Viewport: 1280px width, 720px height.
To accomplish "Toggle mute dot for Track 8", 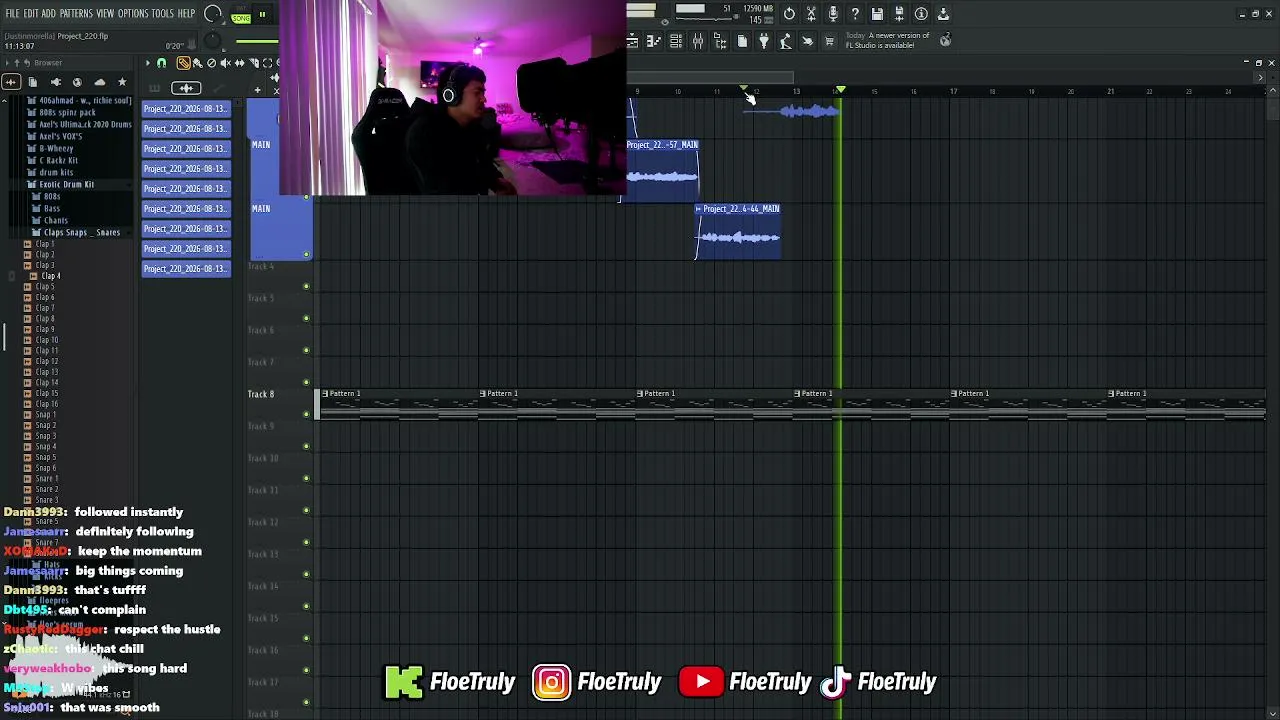I will [x=306, y=414].
